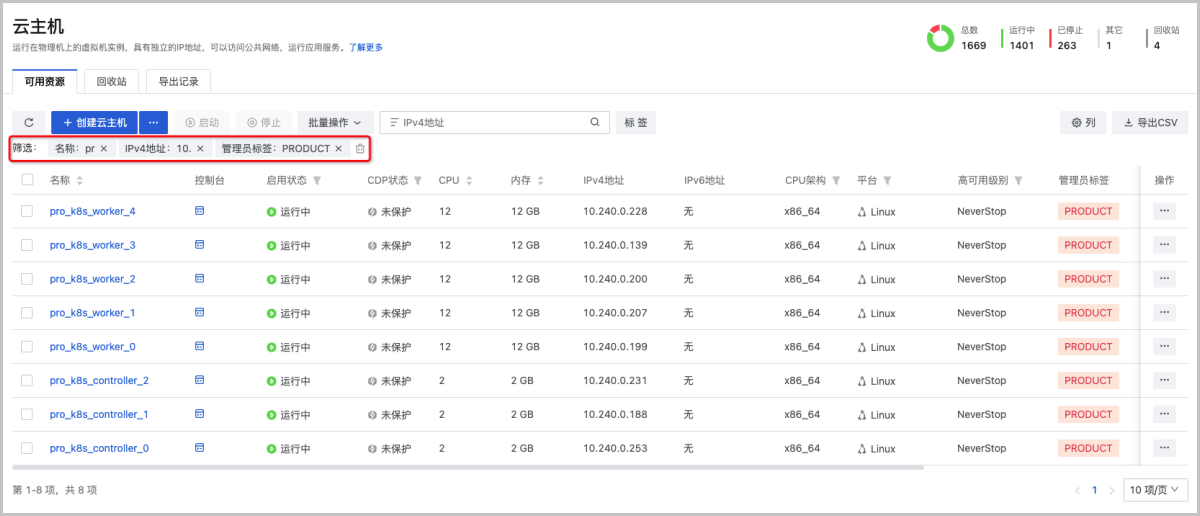Sort by name column arrows
This screenshot has height=516, width=1200.
pyautogui.click(x=80, y=181)
